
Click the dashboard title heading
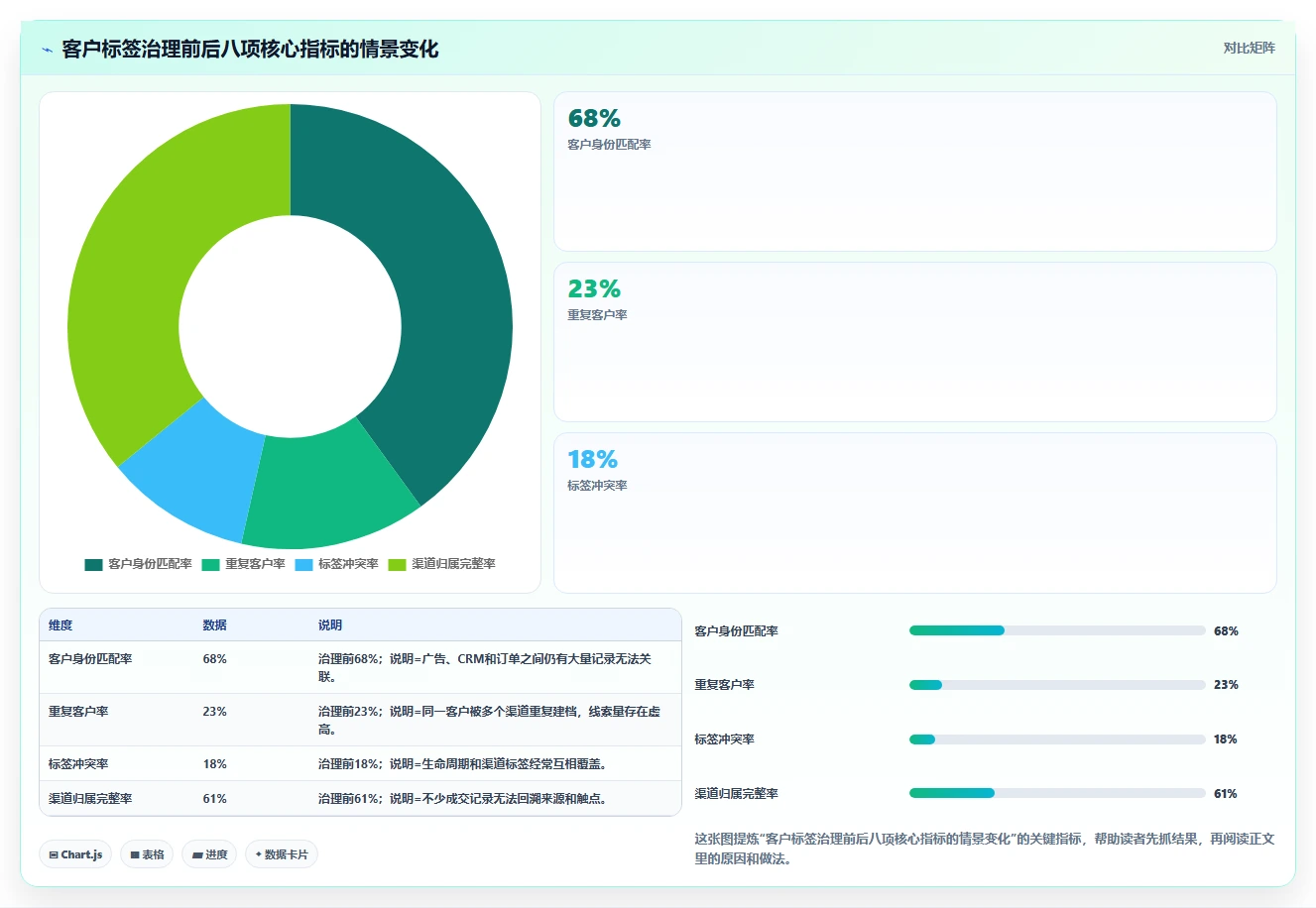tap(250, 50)
